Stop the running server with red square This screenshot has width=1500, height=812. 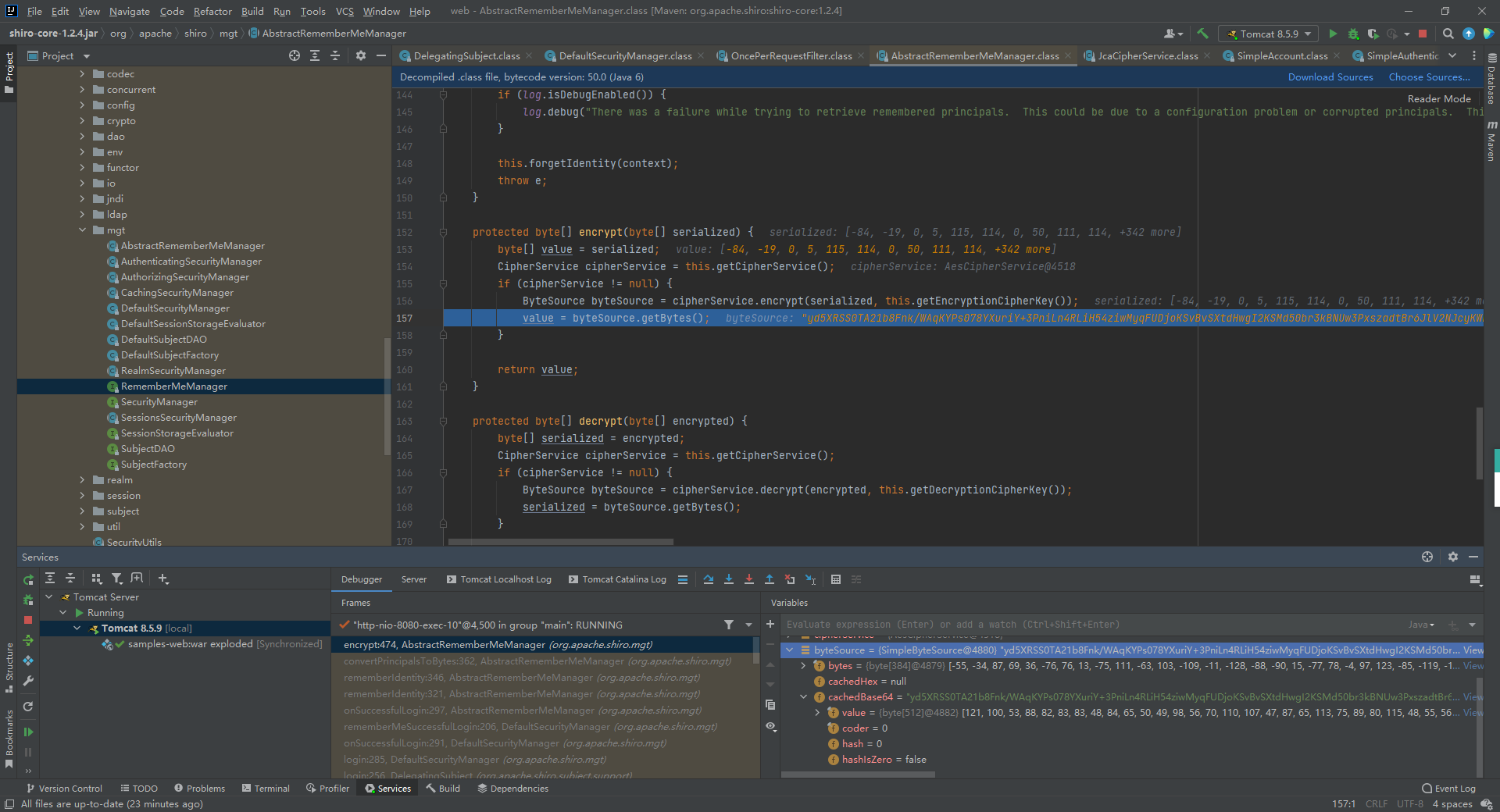click(1423, 34)
